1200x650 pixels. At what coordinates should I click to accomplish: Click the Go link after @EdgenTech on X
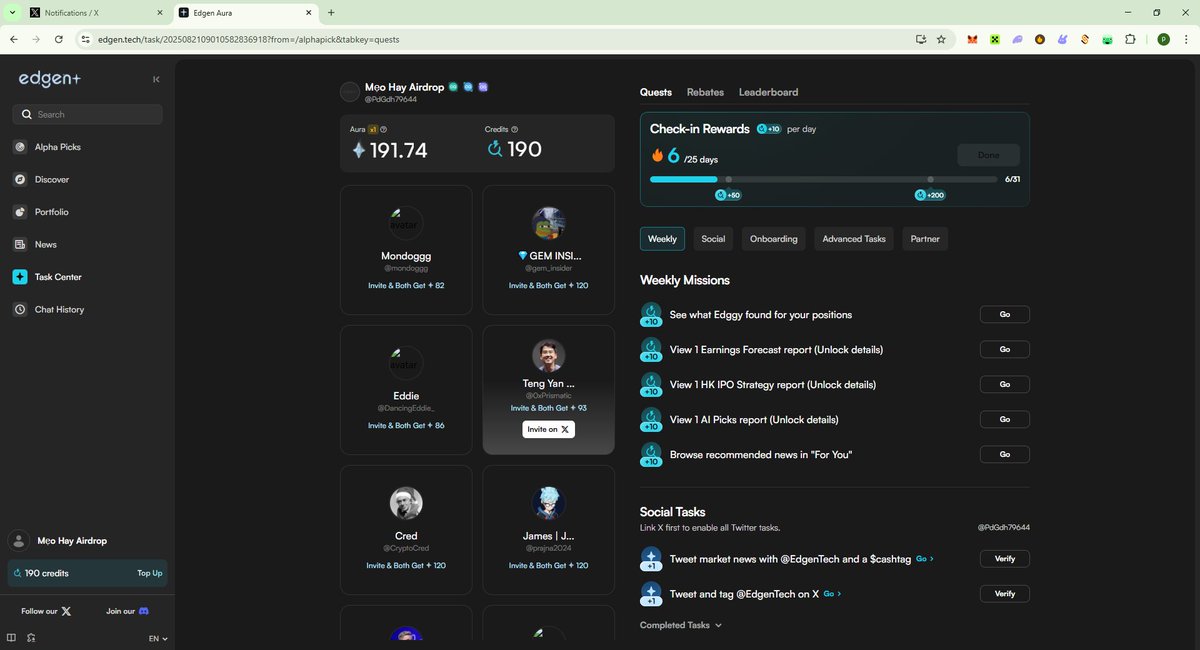pos(832,594)
